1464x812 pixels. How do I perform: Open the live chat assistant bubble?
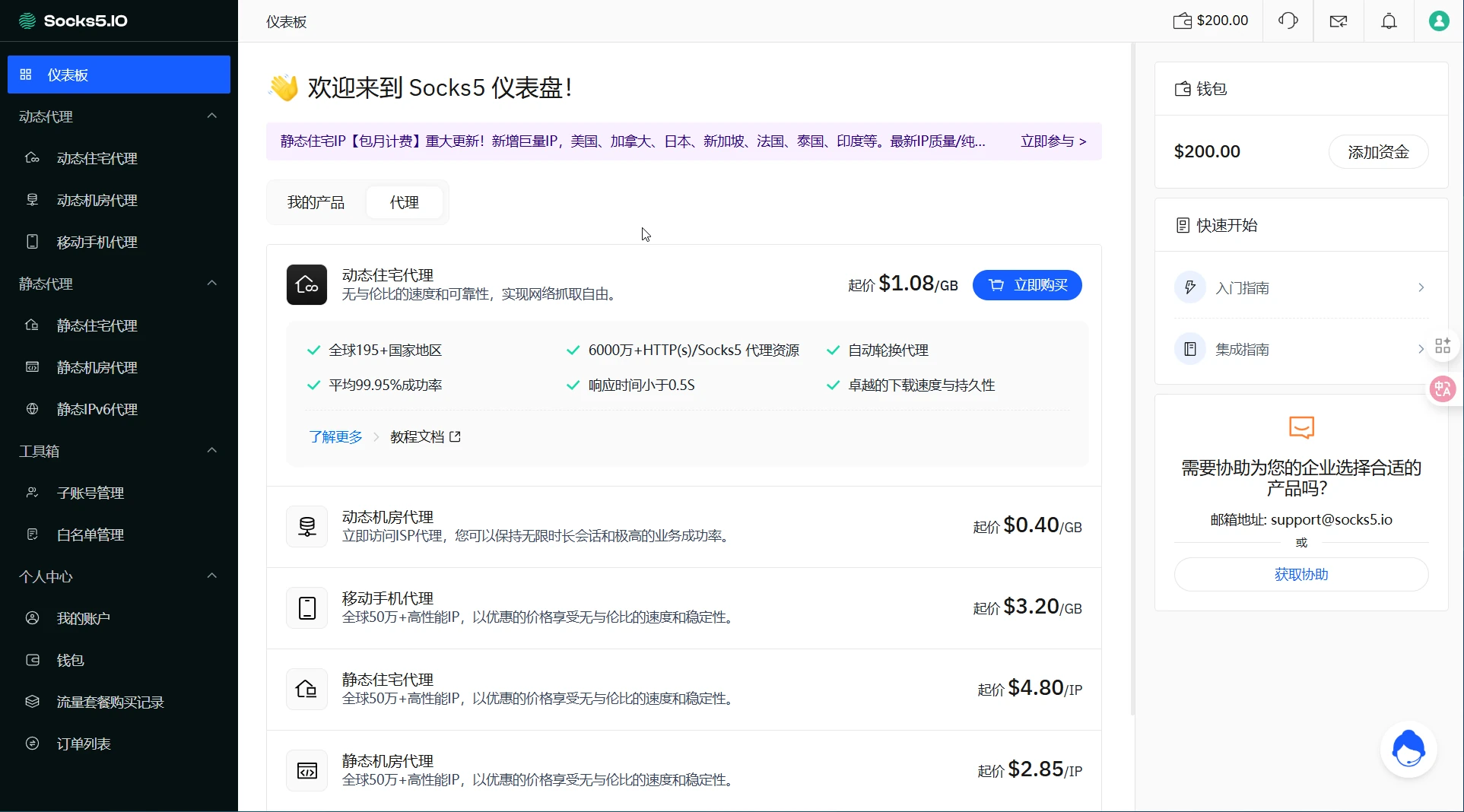pyautogui.click(x=1408, y=749)
